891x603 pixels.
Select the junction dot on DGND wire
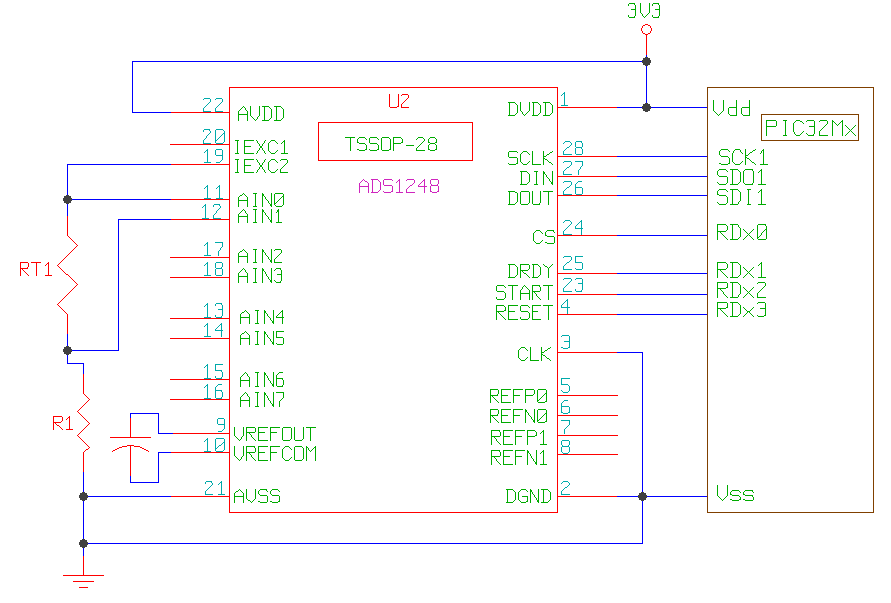point(643,497)
